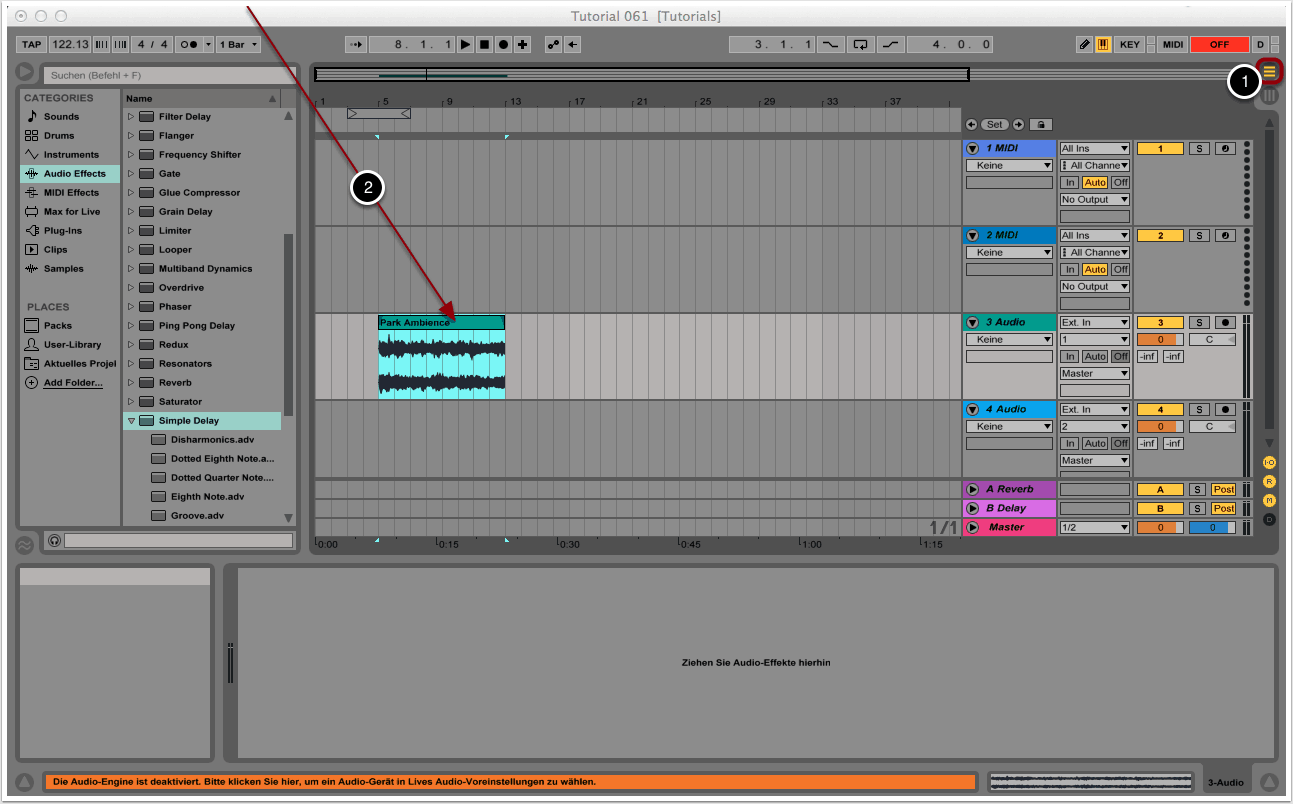Switch to Arrangement View with the selector icon
1293x804 pixels.
1270,71
